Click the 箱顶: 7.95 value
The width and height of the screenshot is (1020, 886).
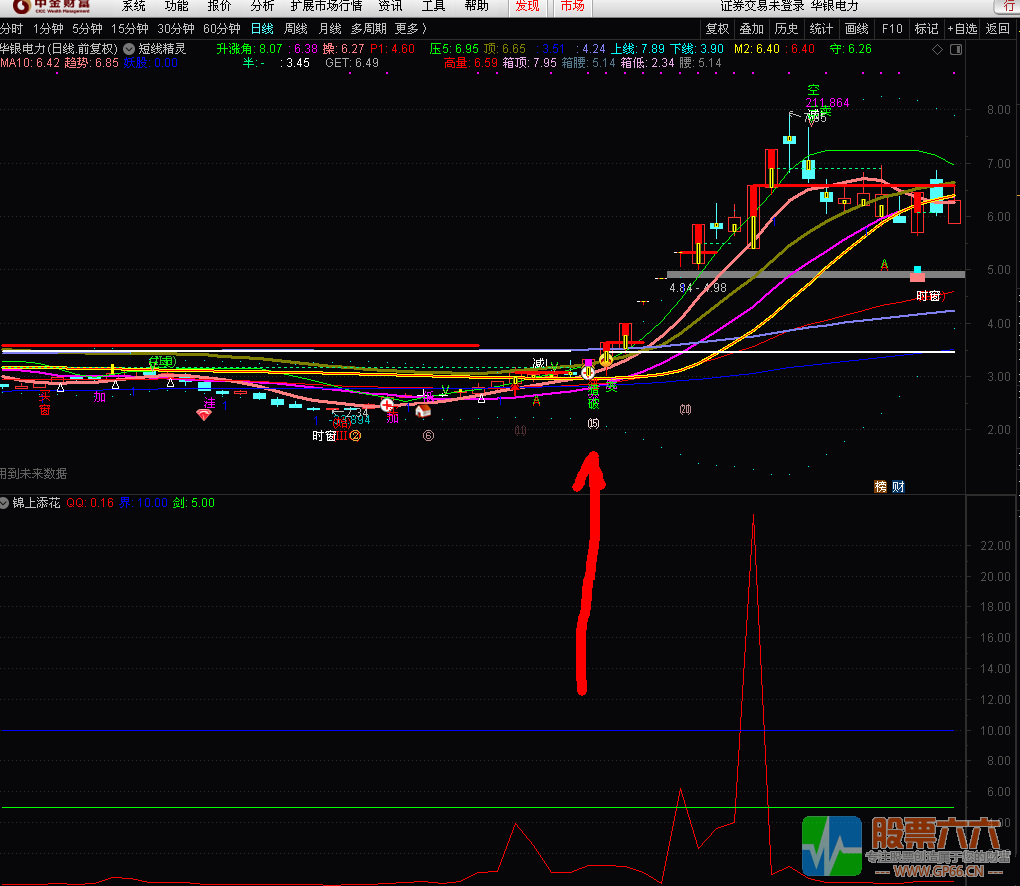(530, 63)
